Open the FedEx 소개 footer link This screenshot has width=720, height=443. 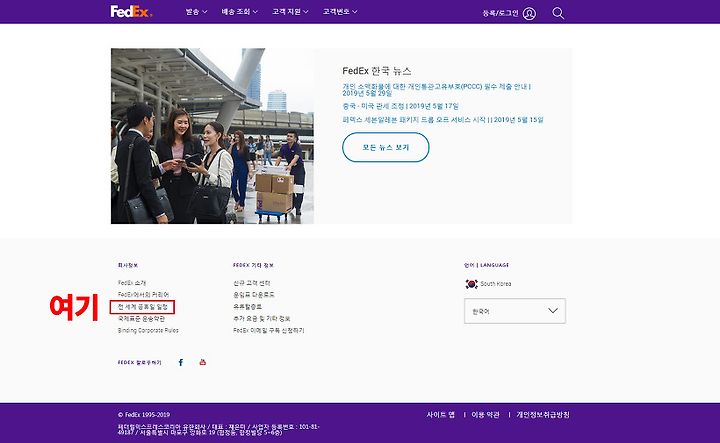pyautogui.click(x=132, y=283)
